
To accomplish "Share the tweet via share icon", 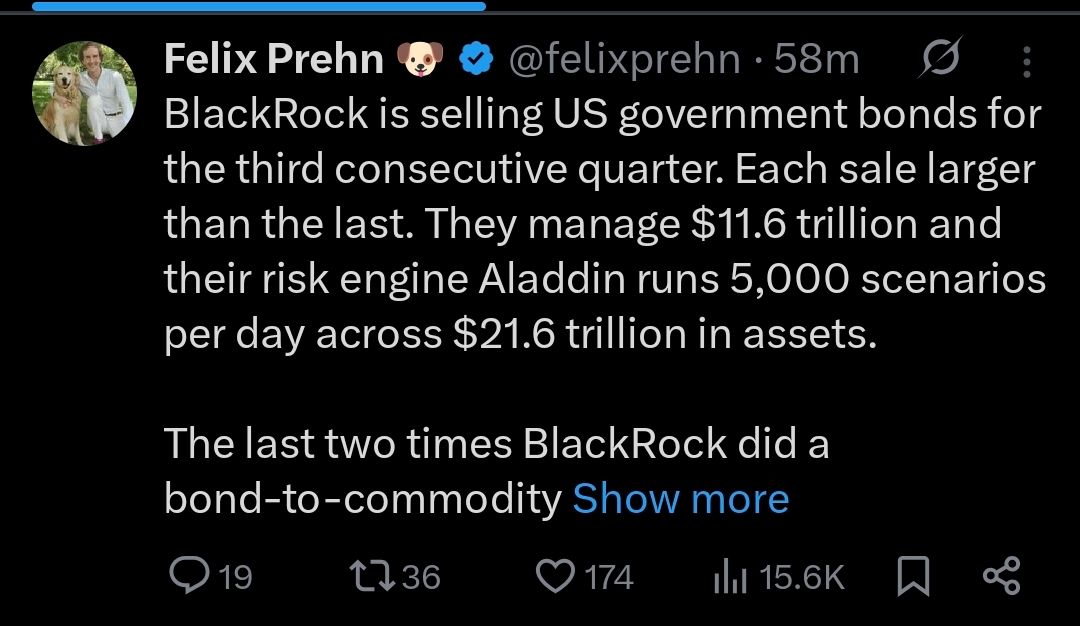I will 1001,576.
